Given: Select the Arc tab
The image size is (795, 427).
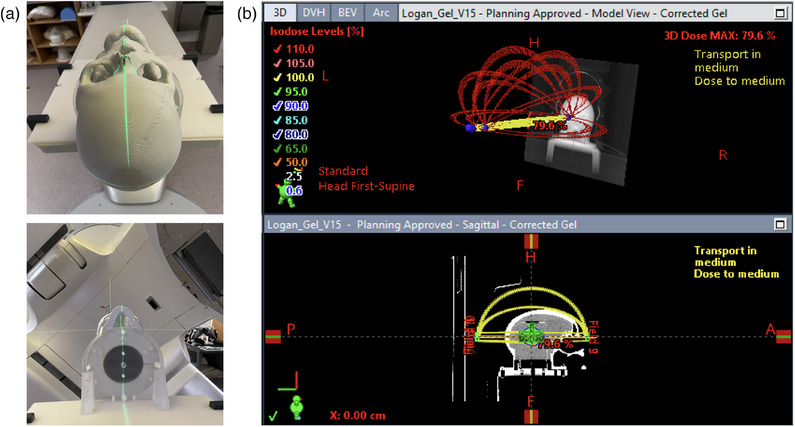Looking at the screenshot, I should tap(381, 13).
